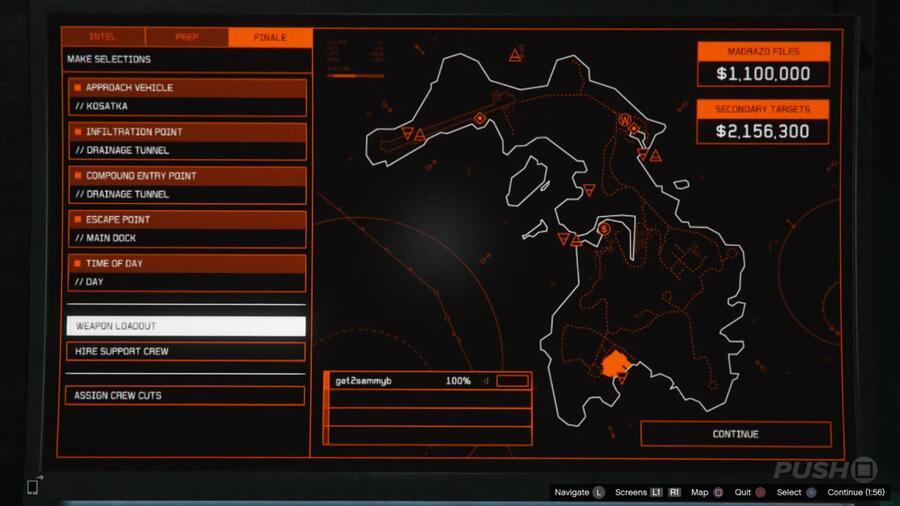Click the Quit circle button icon
Viewport: 900px width, 506px height.
(x=761, y=492)
